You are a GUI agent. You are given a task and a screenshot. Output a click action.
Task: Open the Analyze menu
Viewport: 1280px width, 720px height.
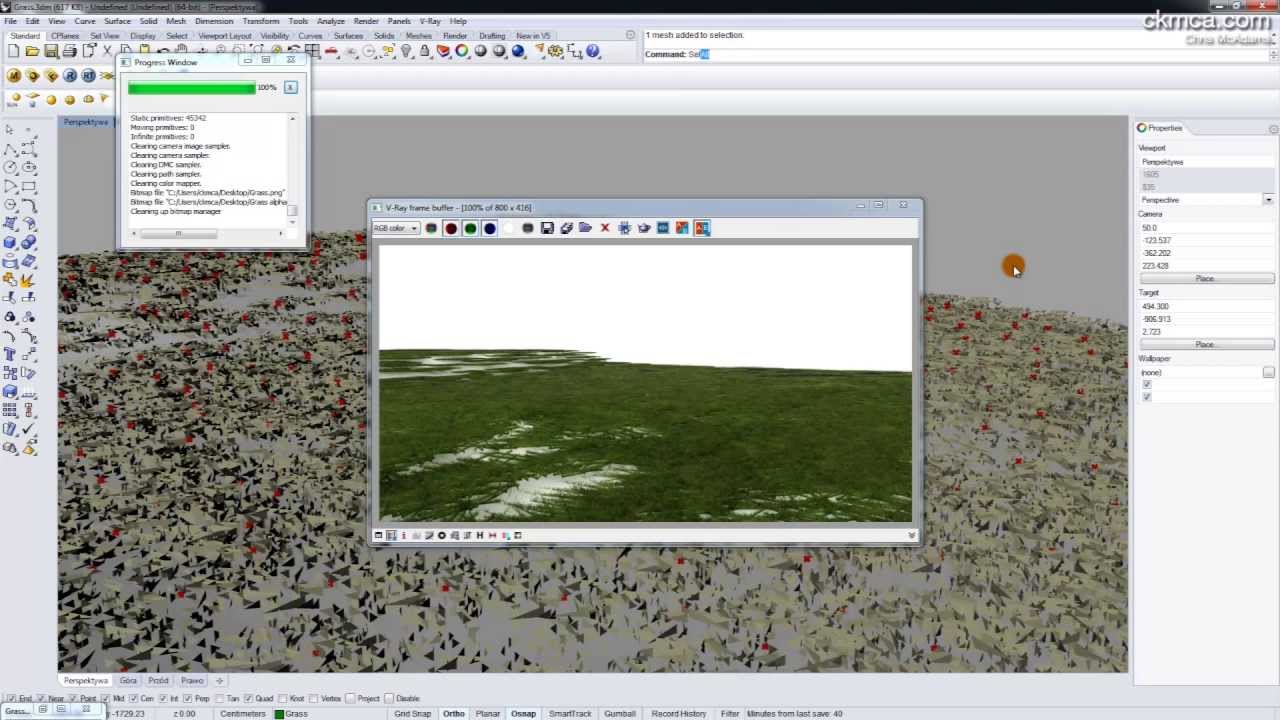point(331,21)
